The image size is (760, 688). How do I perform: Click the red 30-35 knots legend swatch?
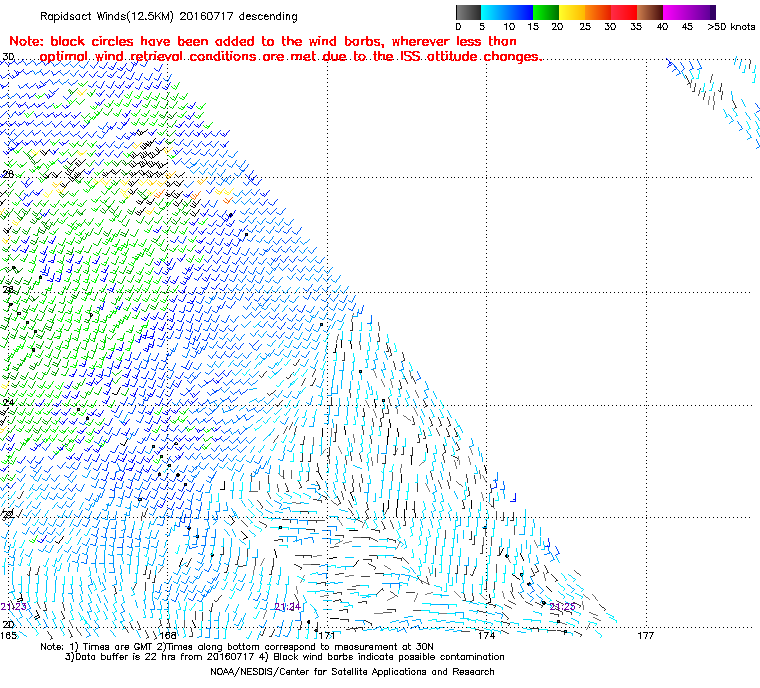(x=624, y=12)
